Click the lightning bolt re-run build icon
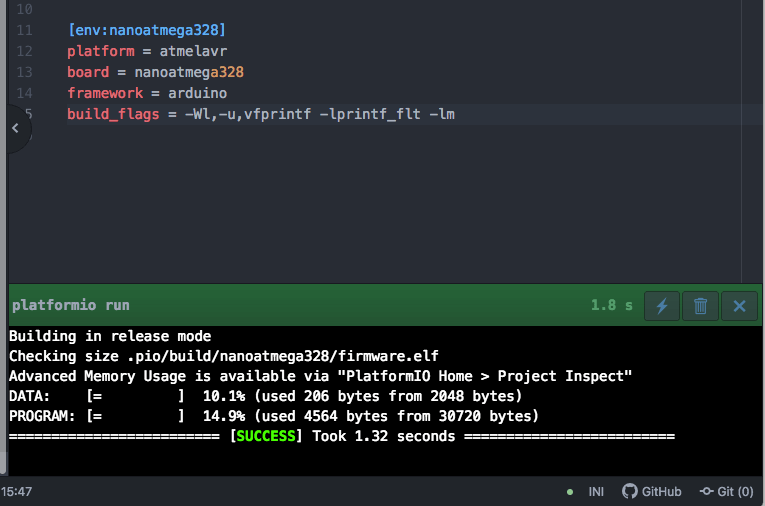765x506 pixels. pos(661,305)
